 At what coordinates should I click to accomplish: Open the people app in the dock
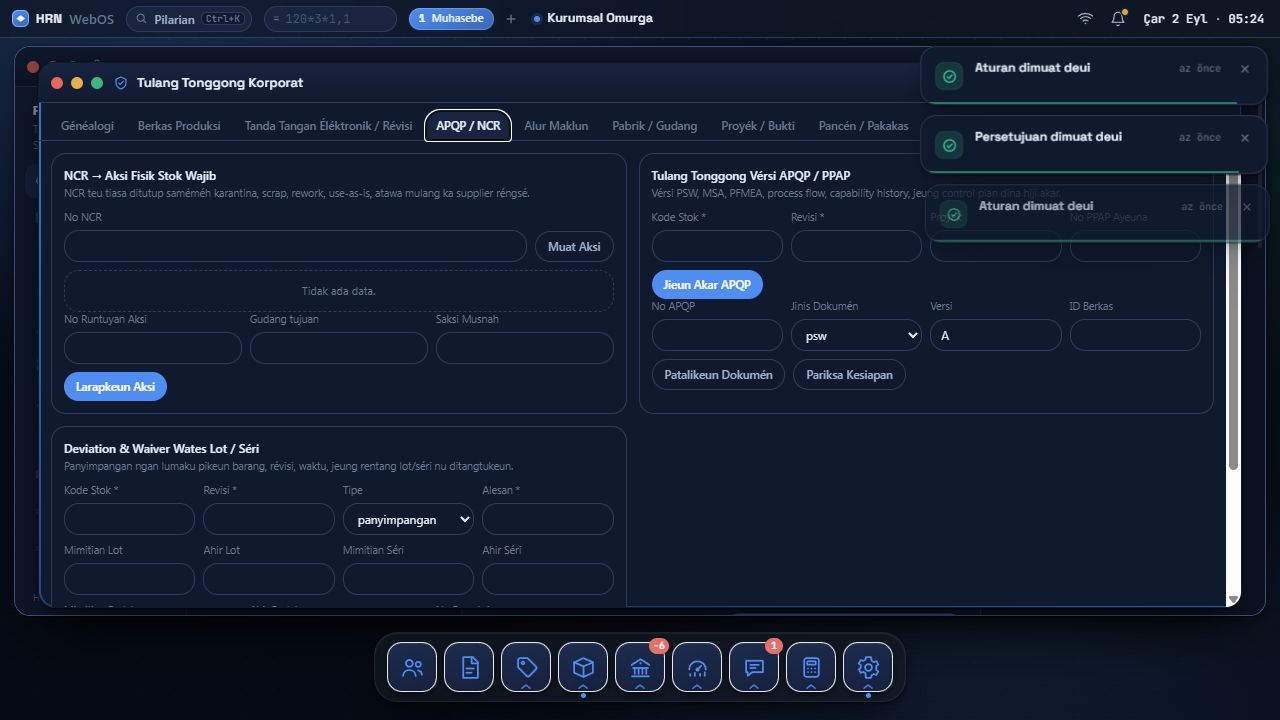pos(412,667)
